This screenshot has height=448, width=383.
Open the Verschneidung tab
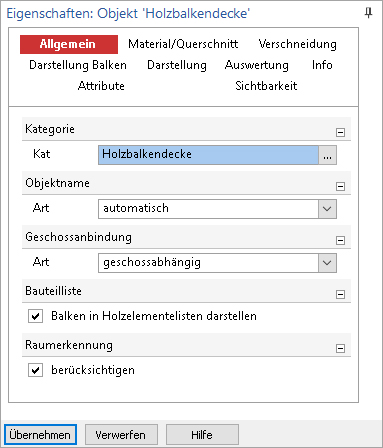pyautogui.click(x=298, y=44)
